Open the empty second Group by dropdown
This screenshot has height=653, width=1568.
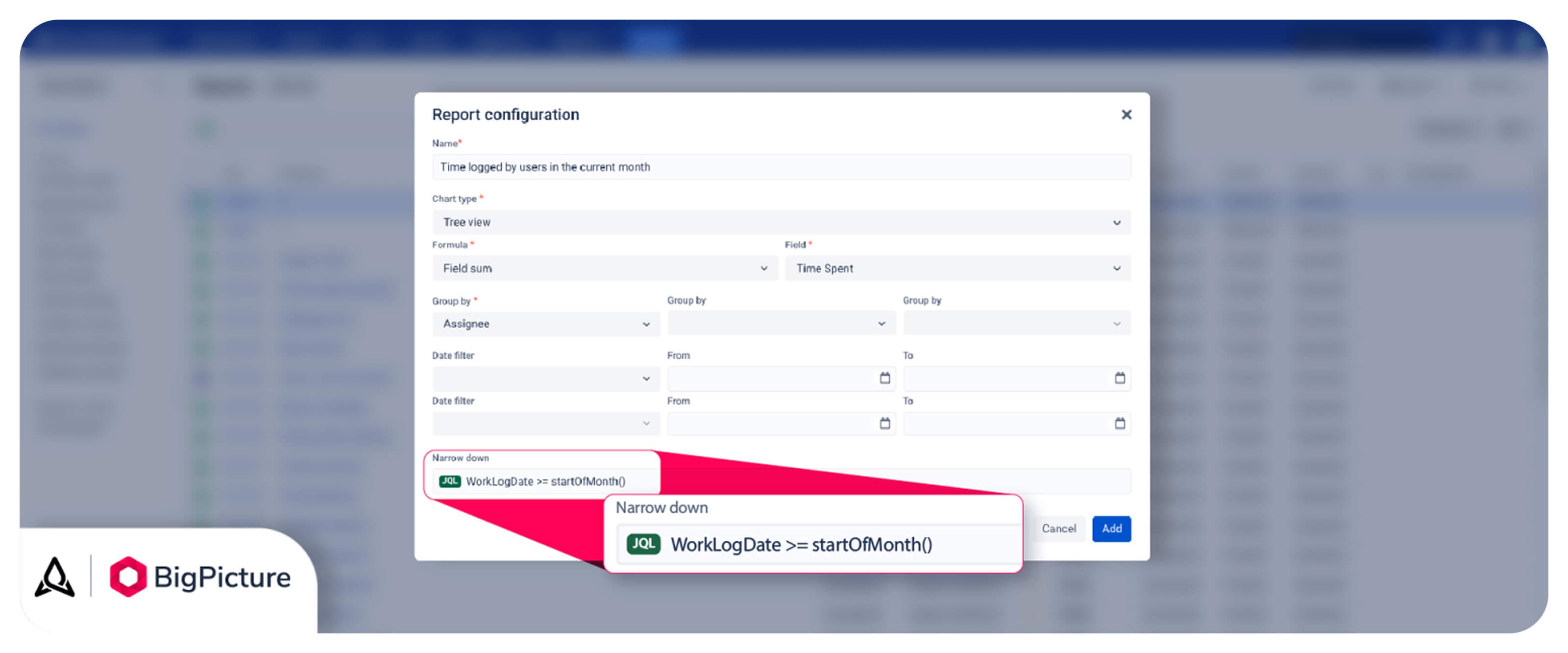782,323
